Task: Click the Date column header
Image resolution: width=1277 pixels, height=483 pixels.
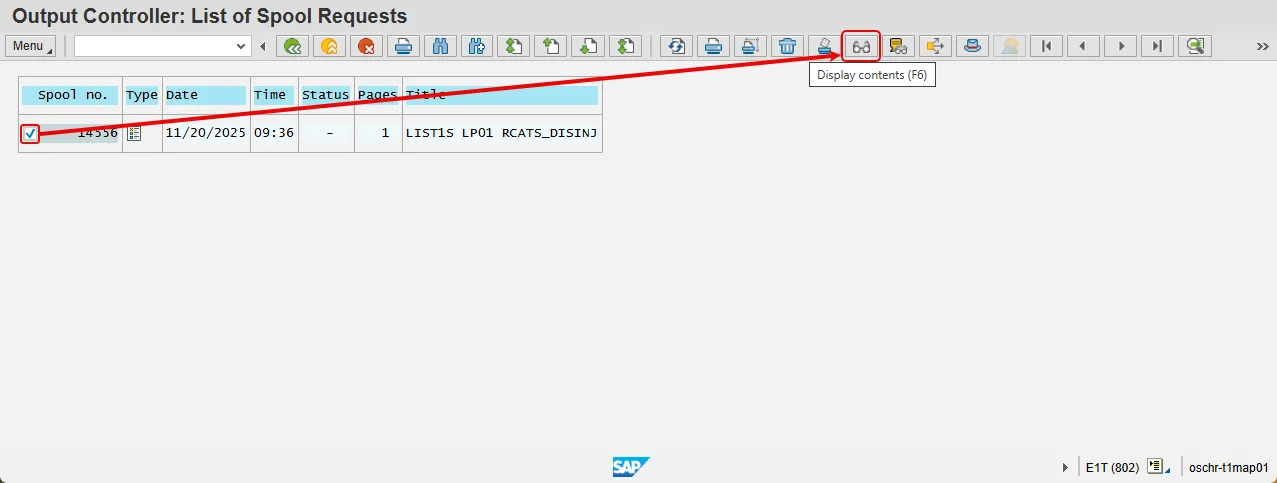Action: (206, 95)
